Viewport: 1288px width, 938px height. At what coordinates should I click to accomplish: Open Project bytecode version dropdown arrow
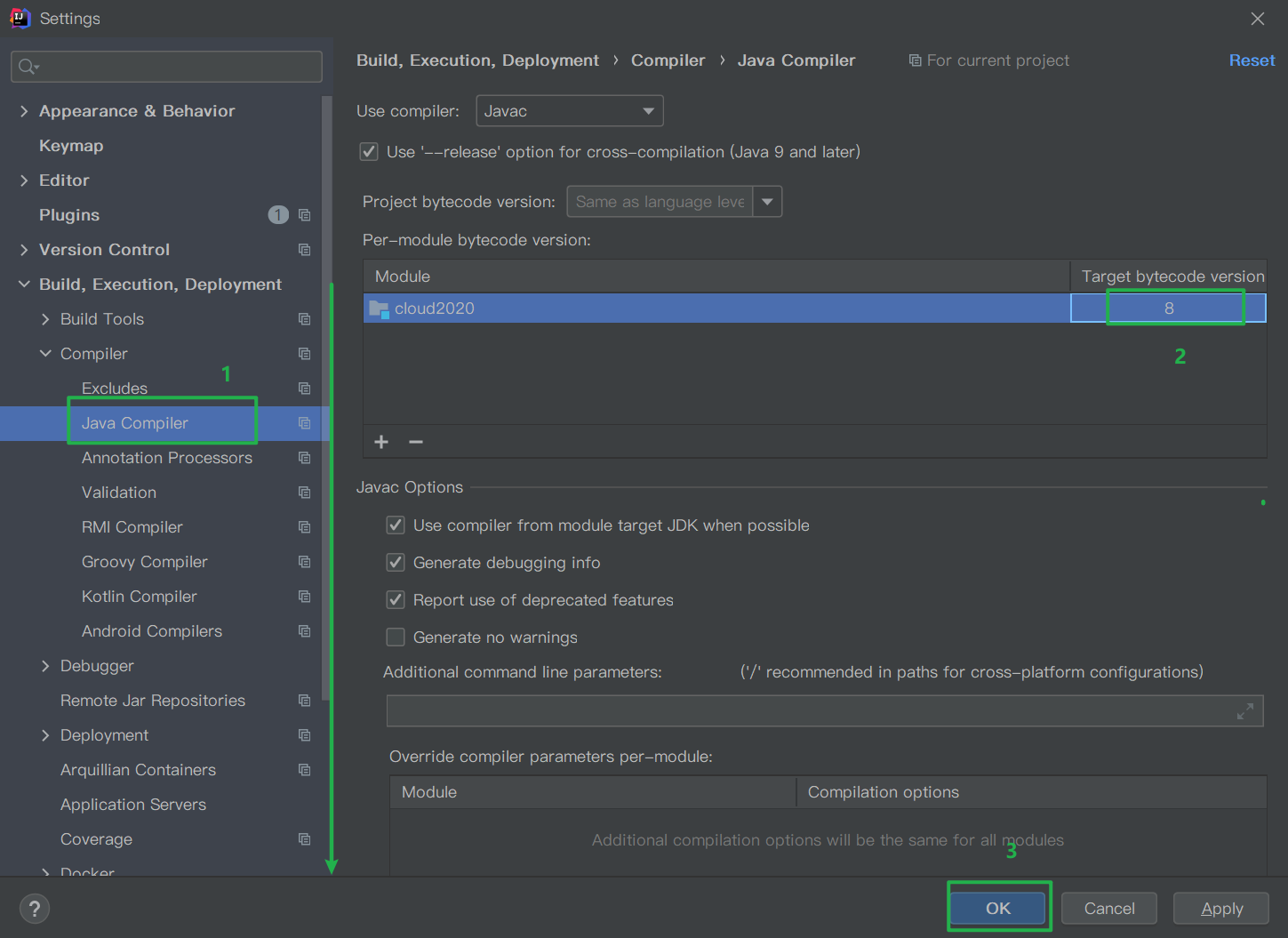[x=767, y=202]
